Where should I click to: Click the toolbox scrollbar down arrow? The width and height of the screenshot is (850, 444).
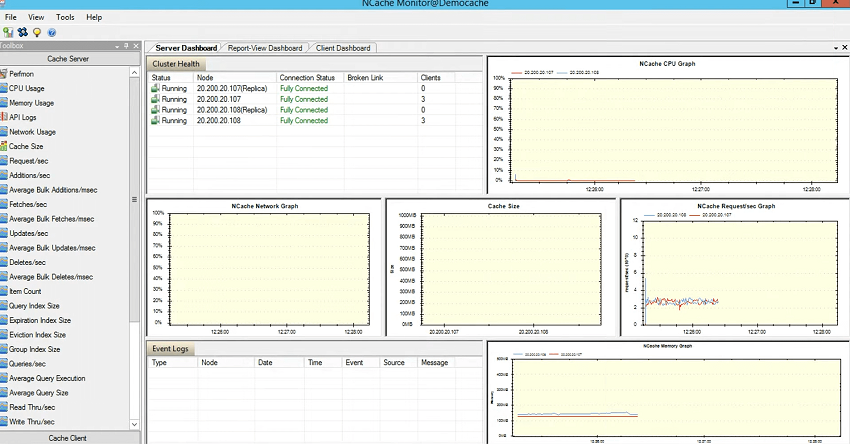pos(134,424)
